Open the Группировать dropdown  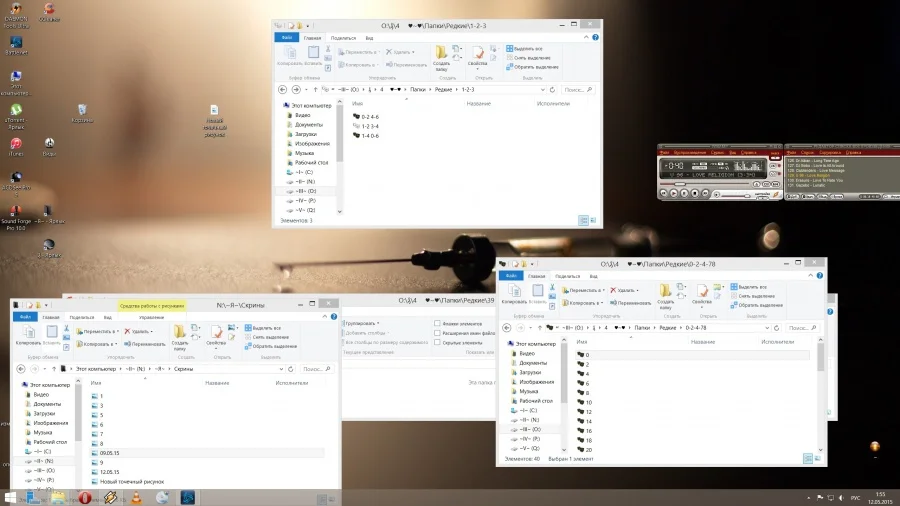[362, 323]
